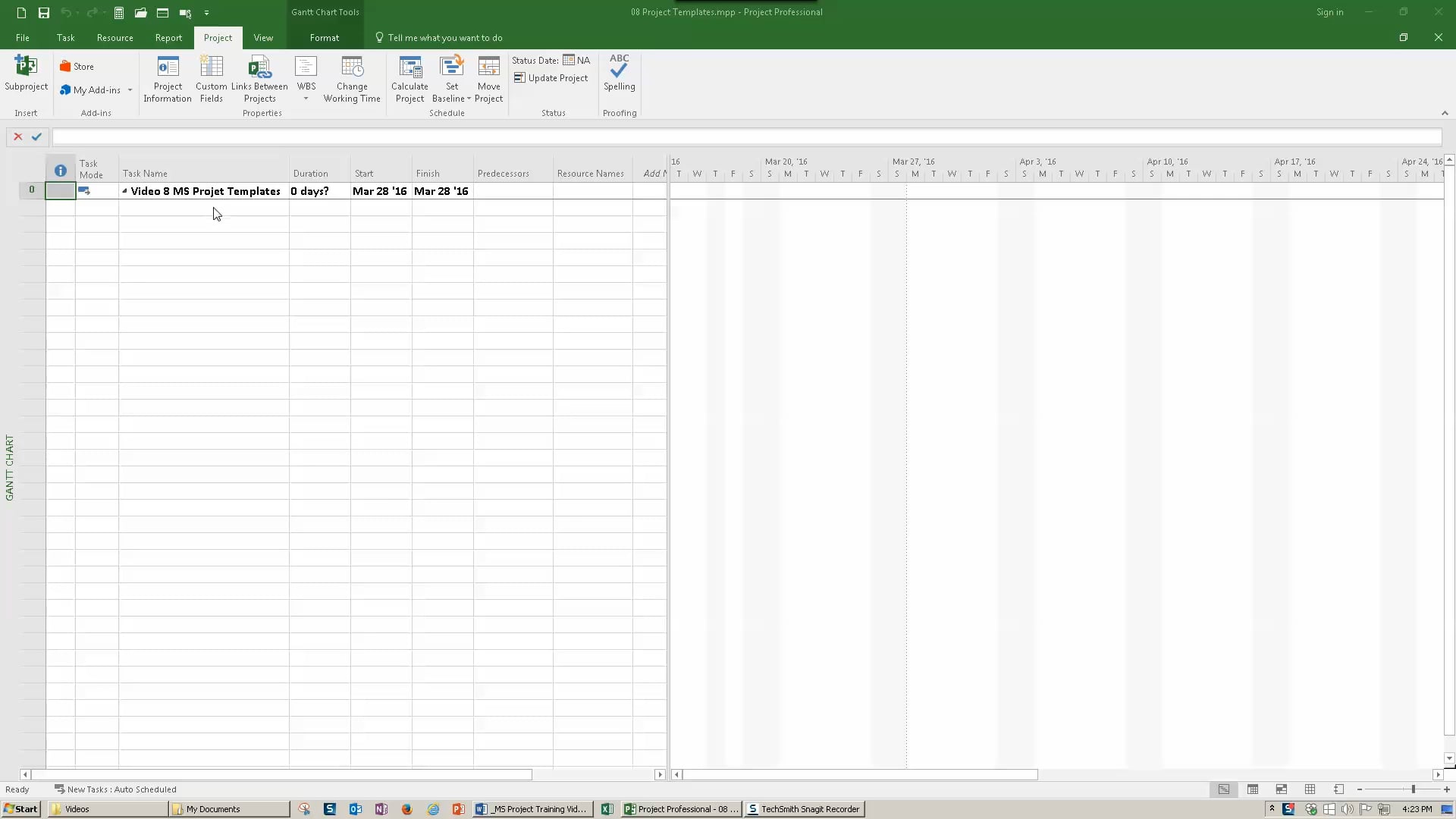This screenshot has height=819, width=1456.
Task: Select the '0 days?' duration cell
Action: 320,191
